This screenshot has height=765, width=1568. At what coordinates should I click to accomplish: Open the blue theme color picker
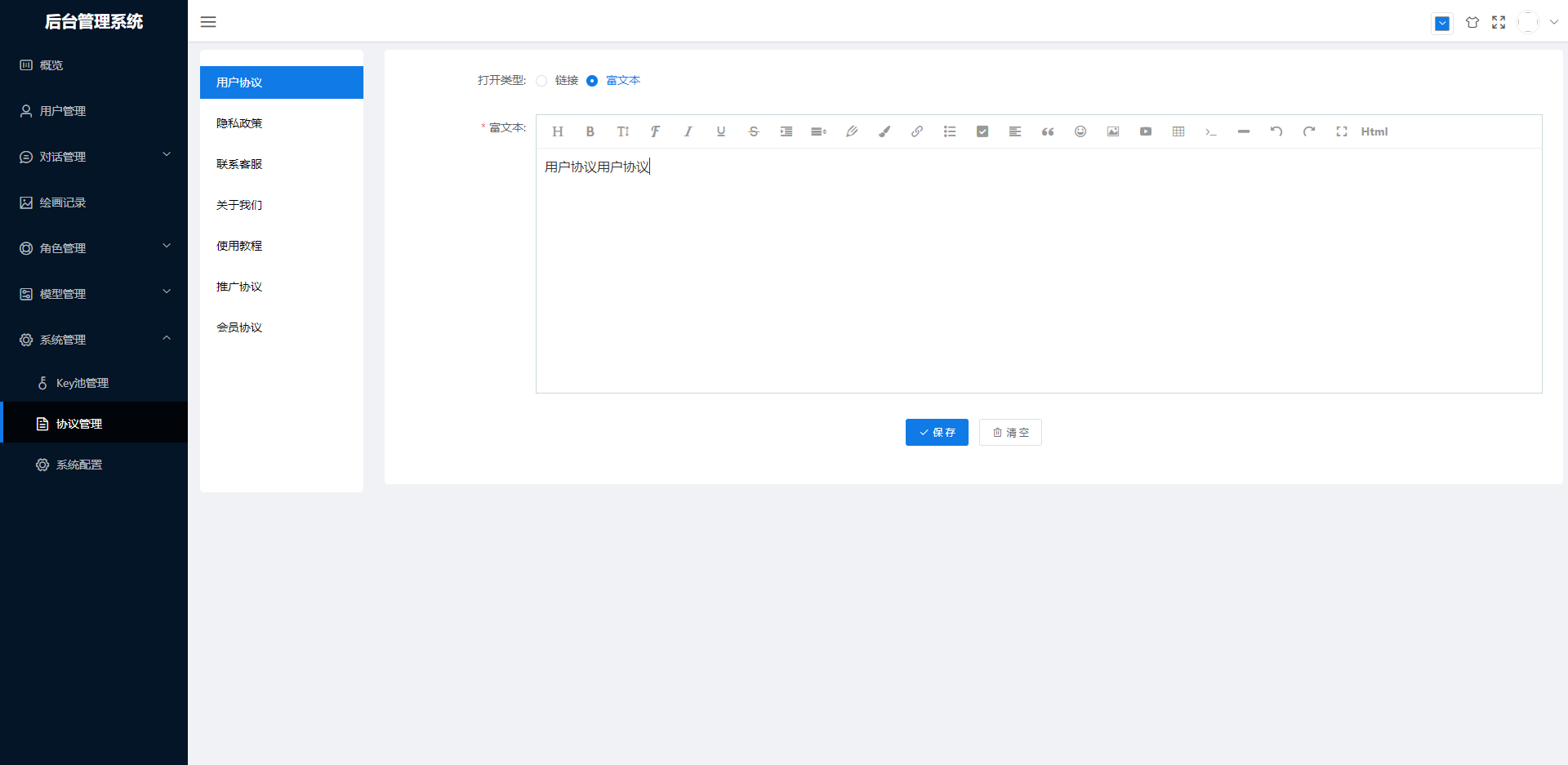(x=1442, y=24)
